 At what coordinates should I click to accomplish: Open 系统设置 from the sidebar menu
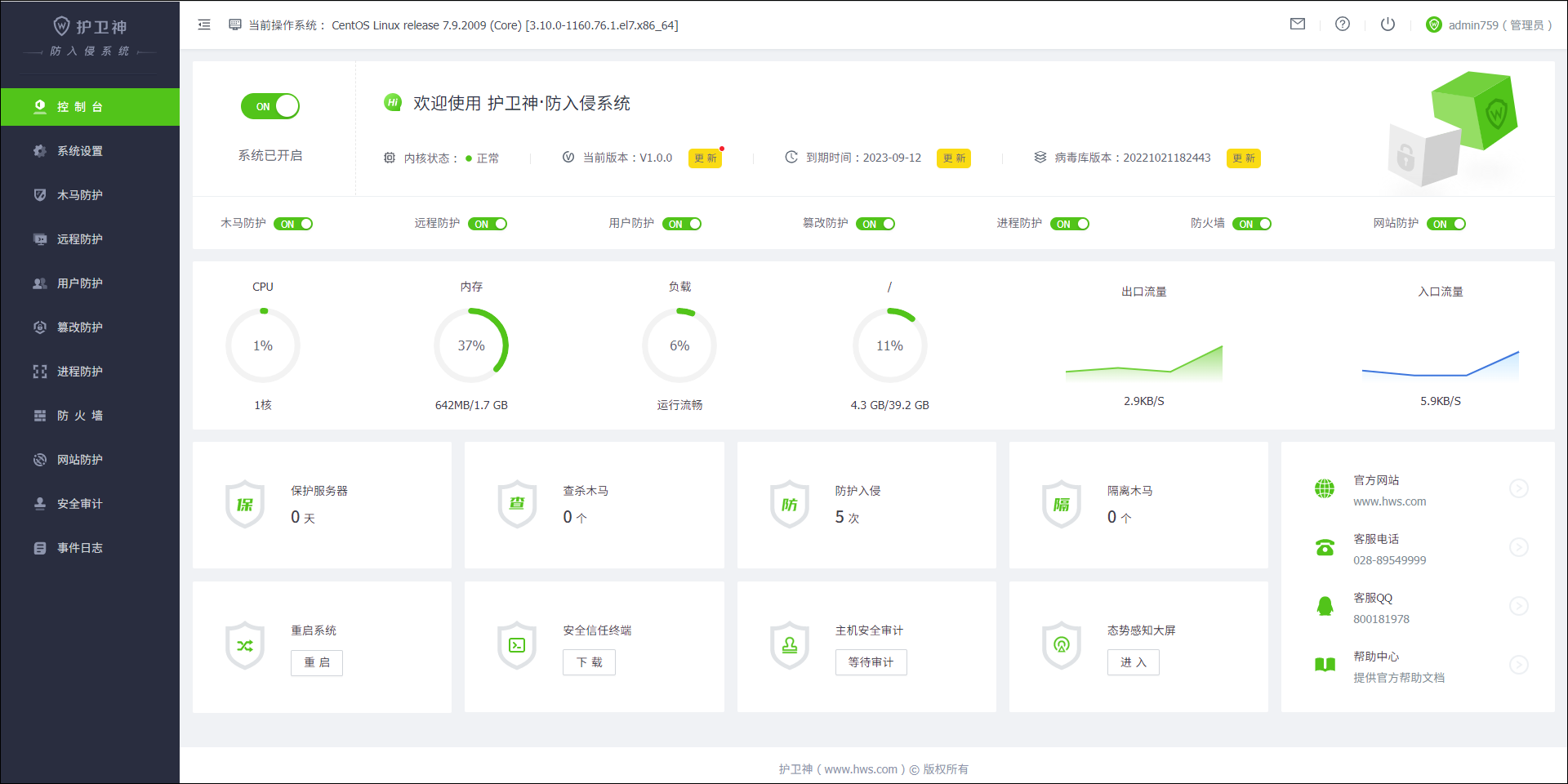pyautogui.click(x=79, y=150)
